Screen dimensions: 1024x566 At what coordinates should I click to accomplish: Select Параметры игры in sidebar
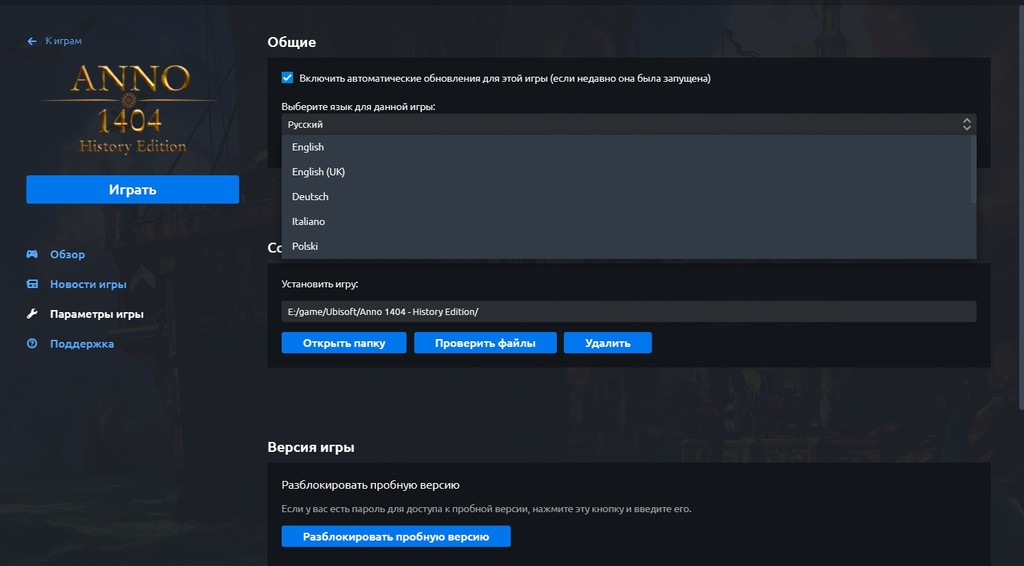(x=97, y=314)
